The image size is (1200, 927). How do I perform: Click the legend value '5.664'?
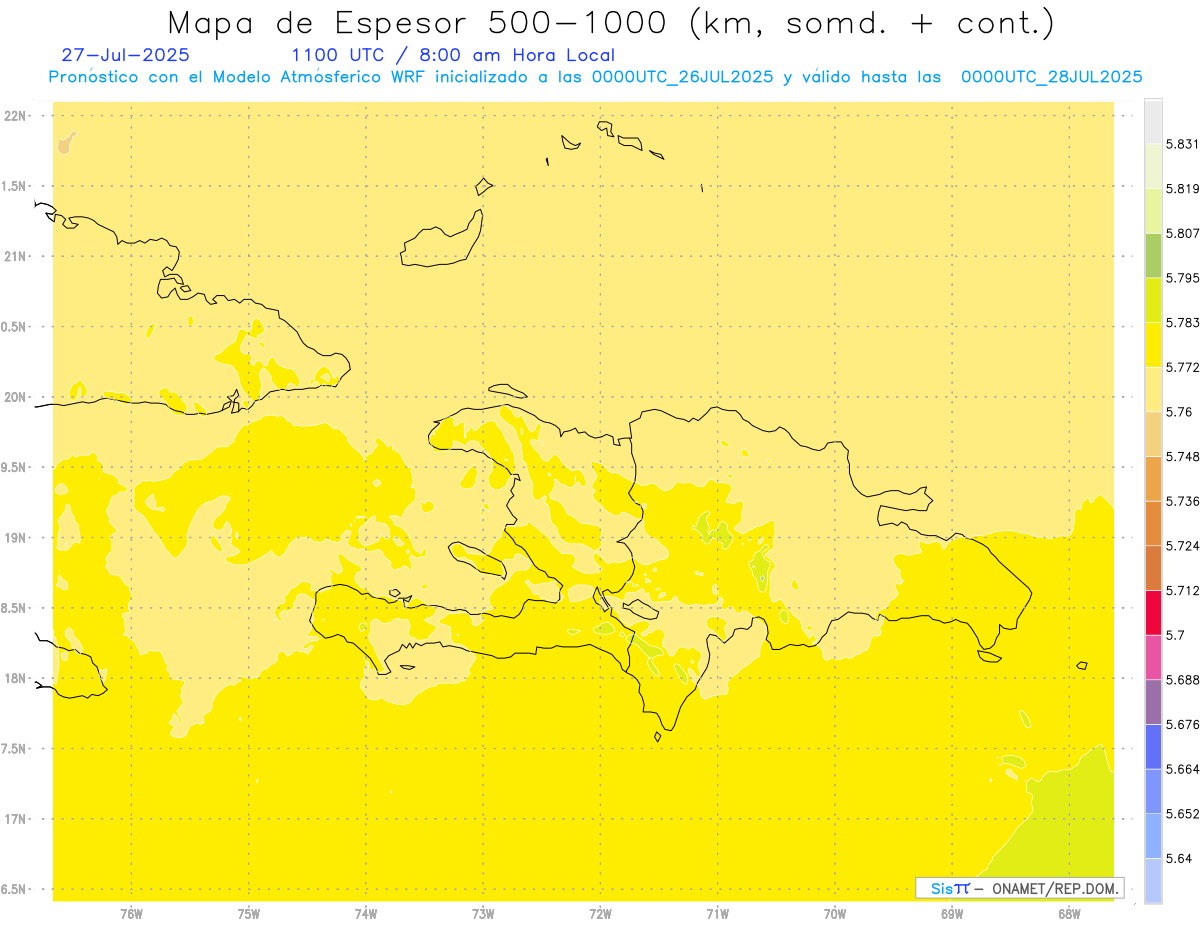(x=1182, y=769)
